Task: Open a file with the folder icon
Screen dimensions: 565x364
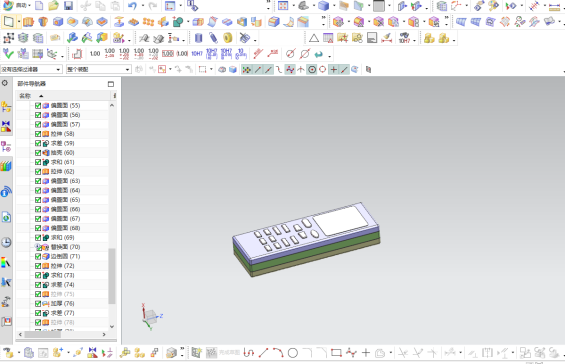Action: point(53,5)
